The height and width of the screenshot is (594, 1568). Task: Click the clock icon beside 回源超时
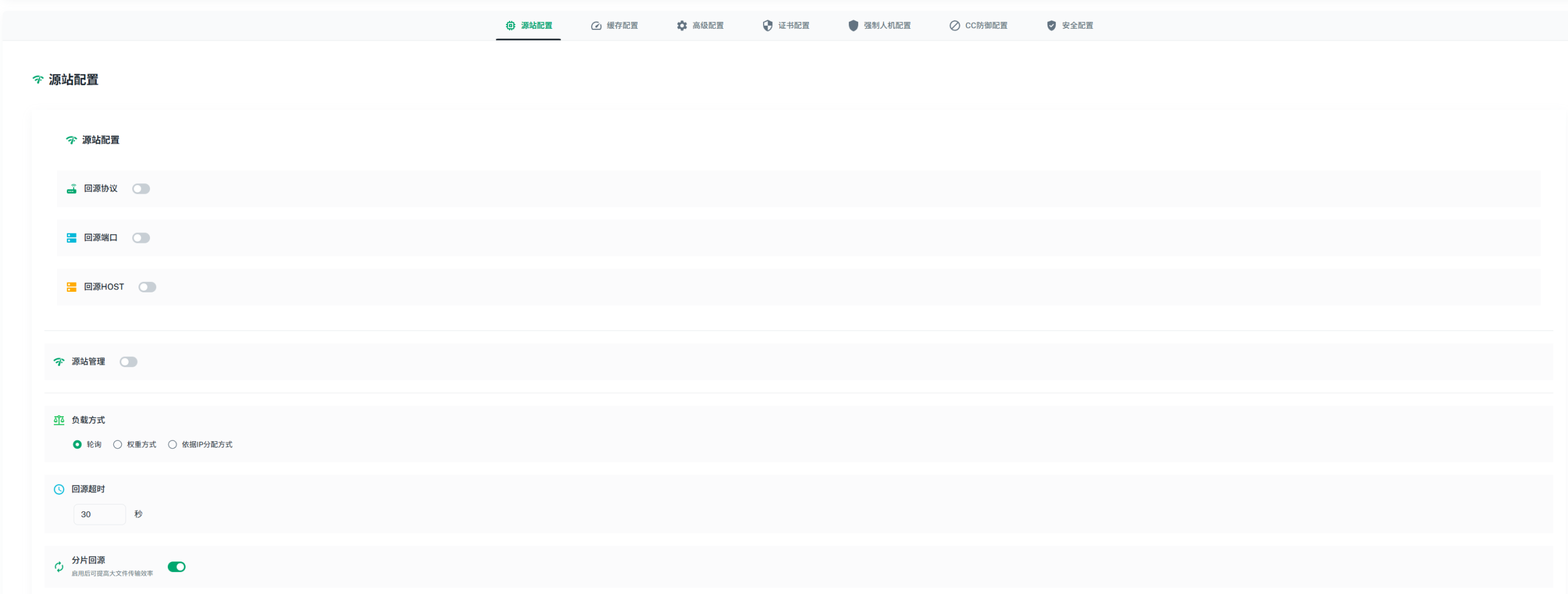59,489
